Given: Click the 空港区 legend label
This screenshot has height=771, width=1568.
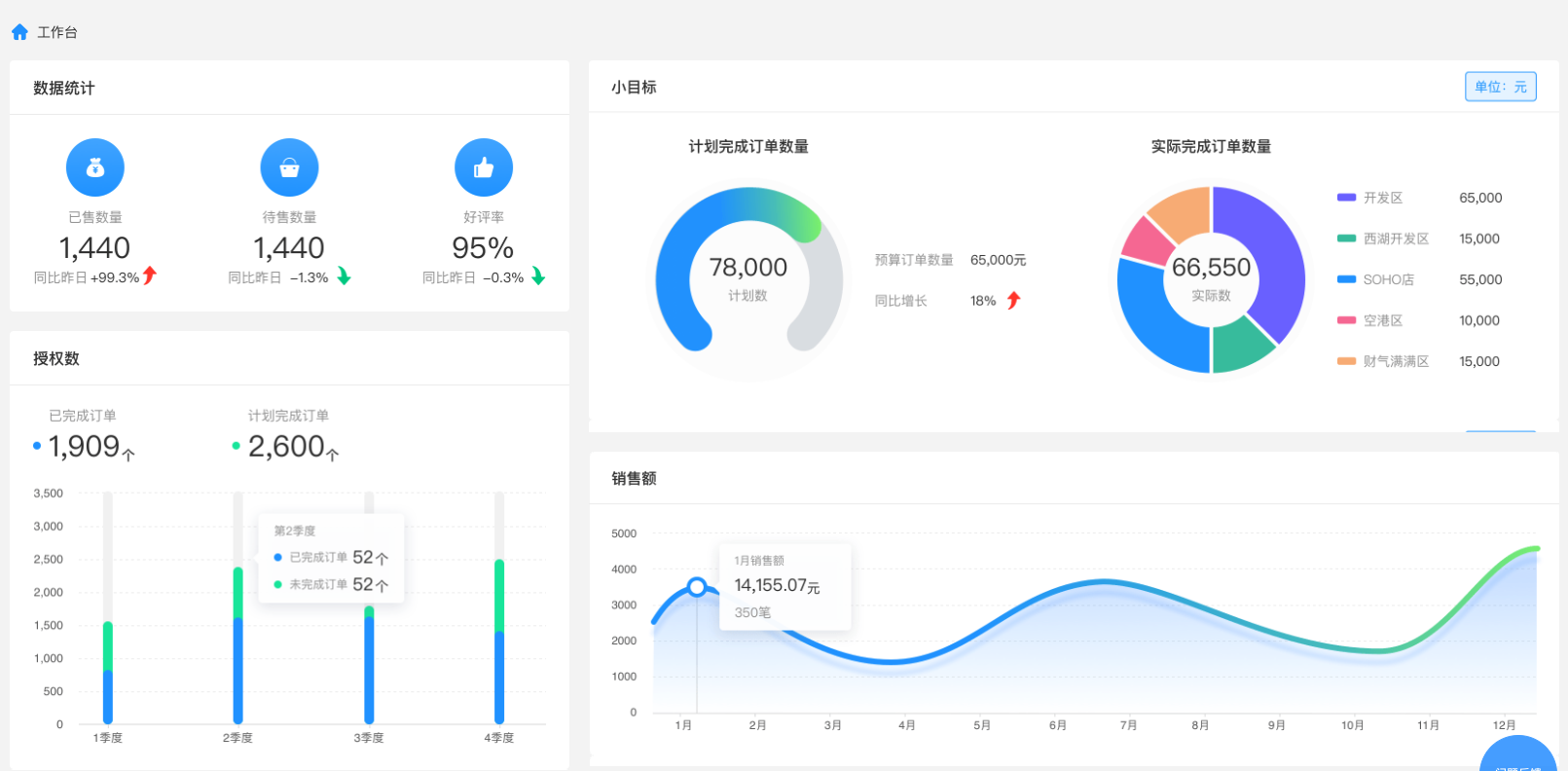Looking at the screenshot, I should 1383,320.
